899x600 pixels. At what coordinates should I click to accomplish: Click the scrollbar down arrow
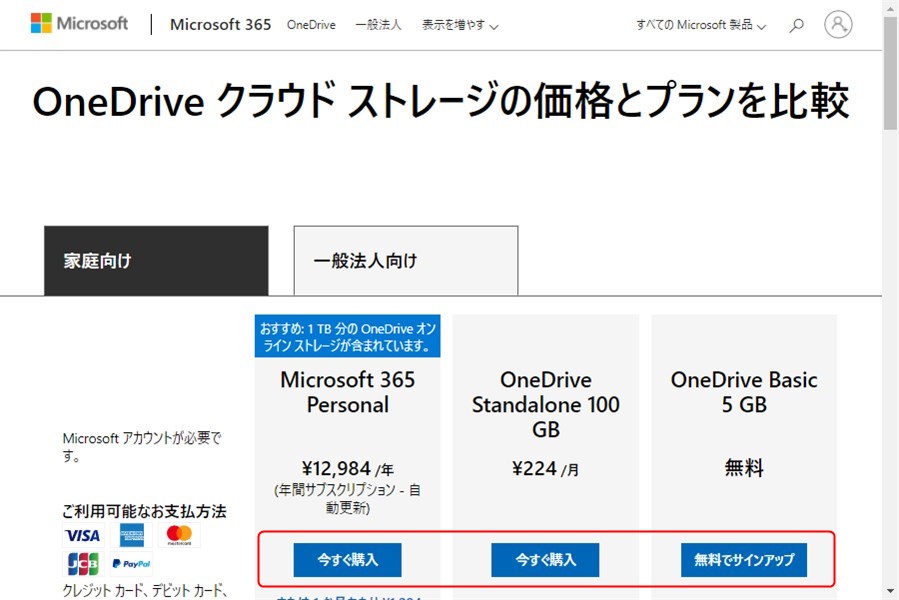pyautogui.click(x=890, y=591)
